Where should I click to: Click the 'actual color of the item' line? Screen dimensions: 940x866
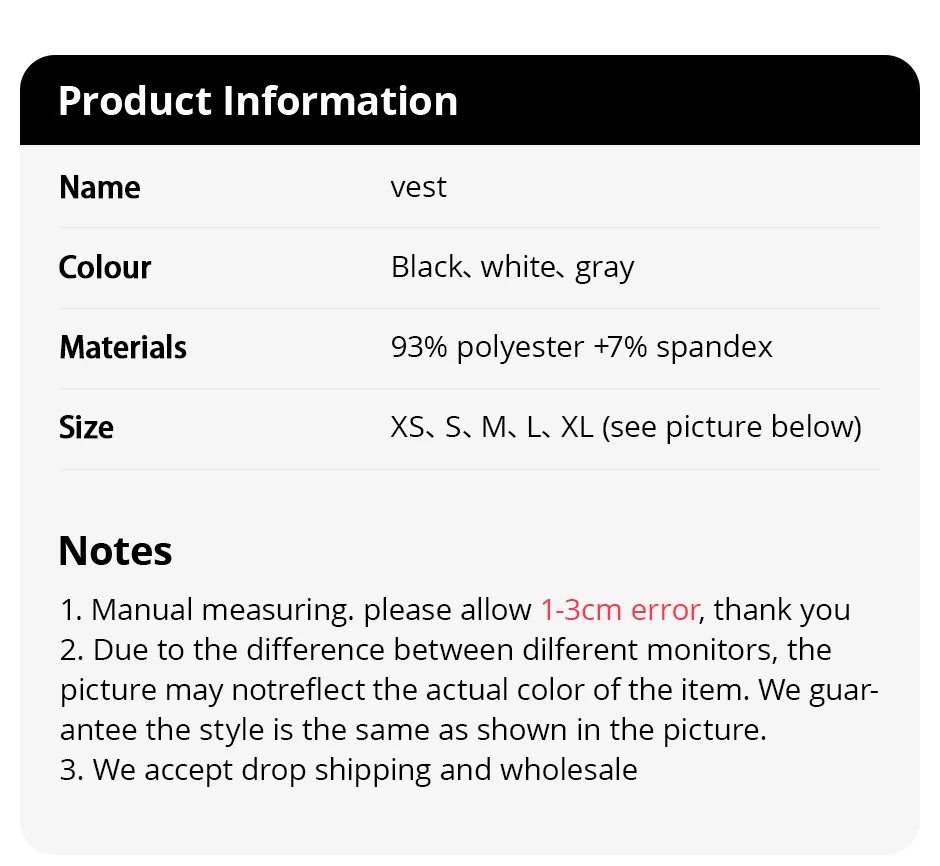tap(469, 690)
